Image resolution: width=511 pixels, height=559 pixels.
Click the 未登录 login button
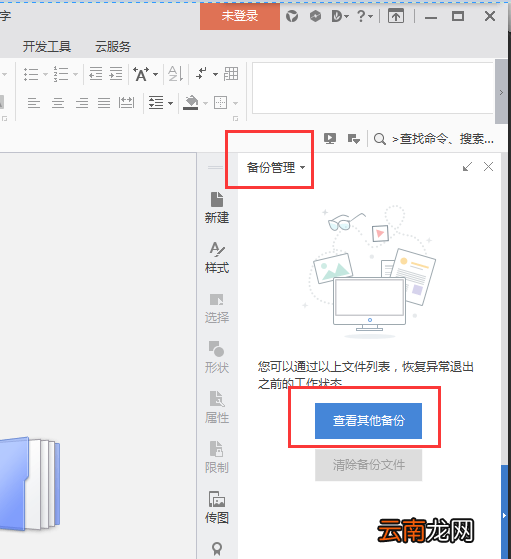point(240,16)
